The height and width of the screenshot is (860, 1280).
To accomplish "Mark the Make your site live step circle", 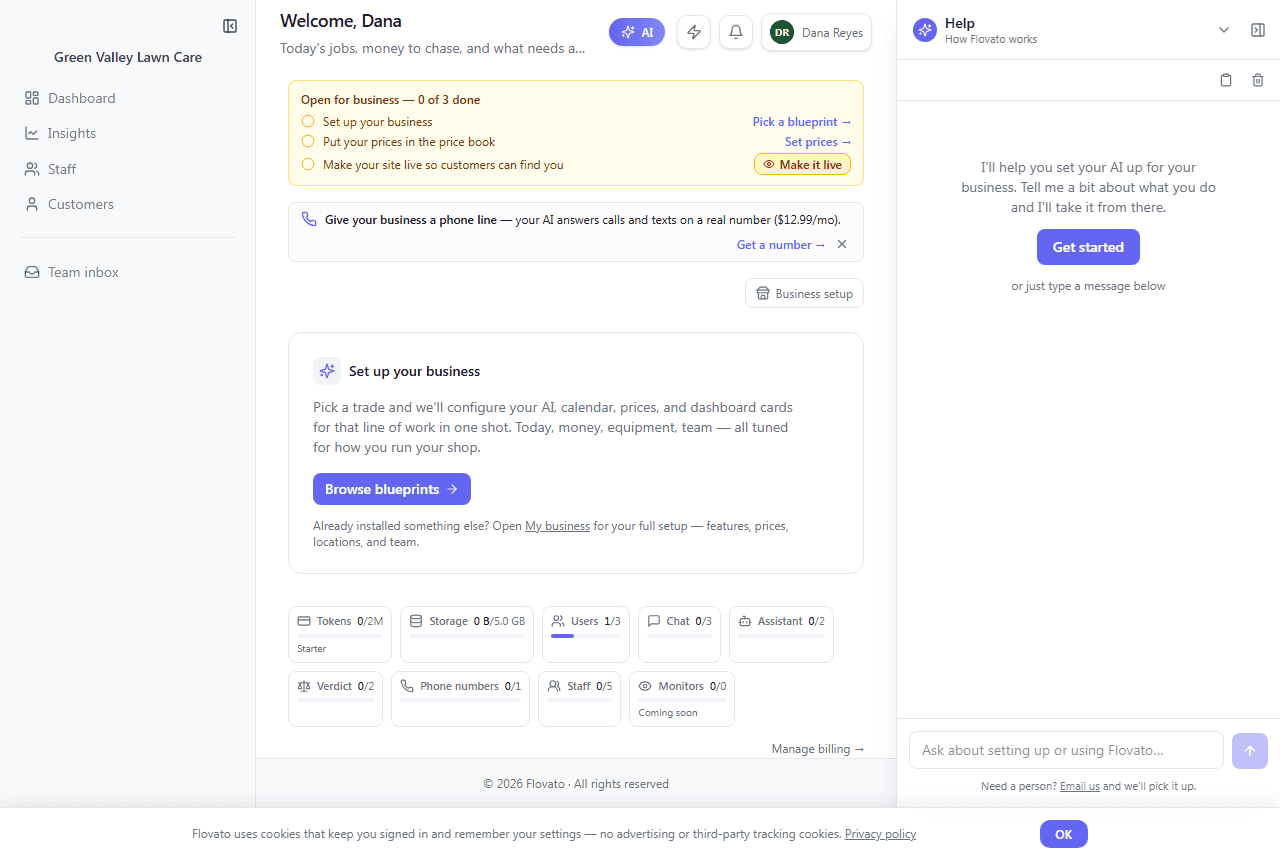I will coord(308,164).
